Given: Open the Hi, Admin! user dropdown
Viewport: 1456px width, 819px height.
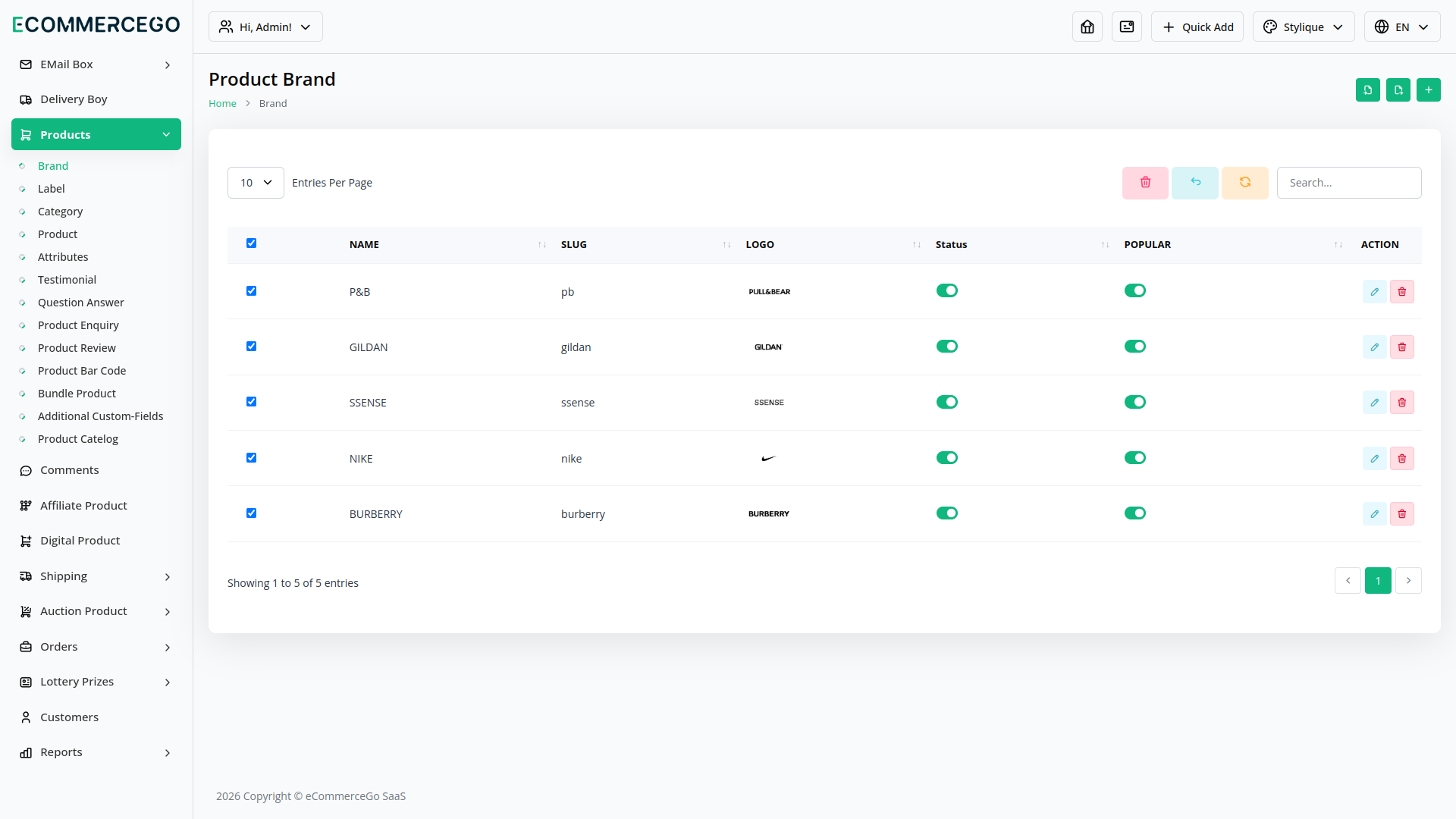Looking at the screenshot, I should click(265, 27).
